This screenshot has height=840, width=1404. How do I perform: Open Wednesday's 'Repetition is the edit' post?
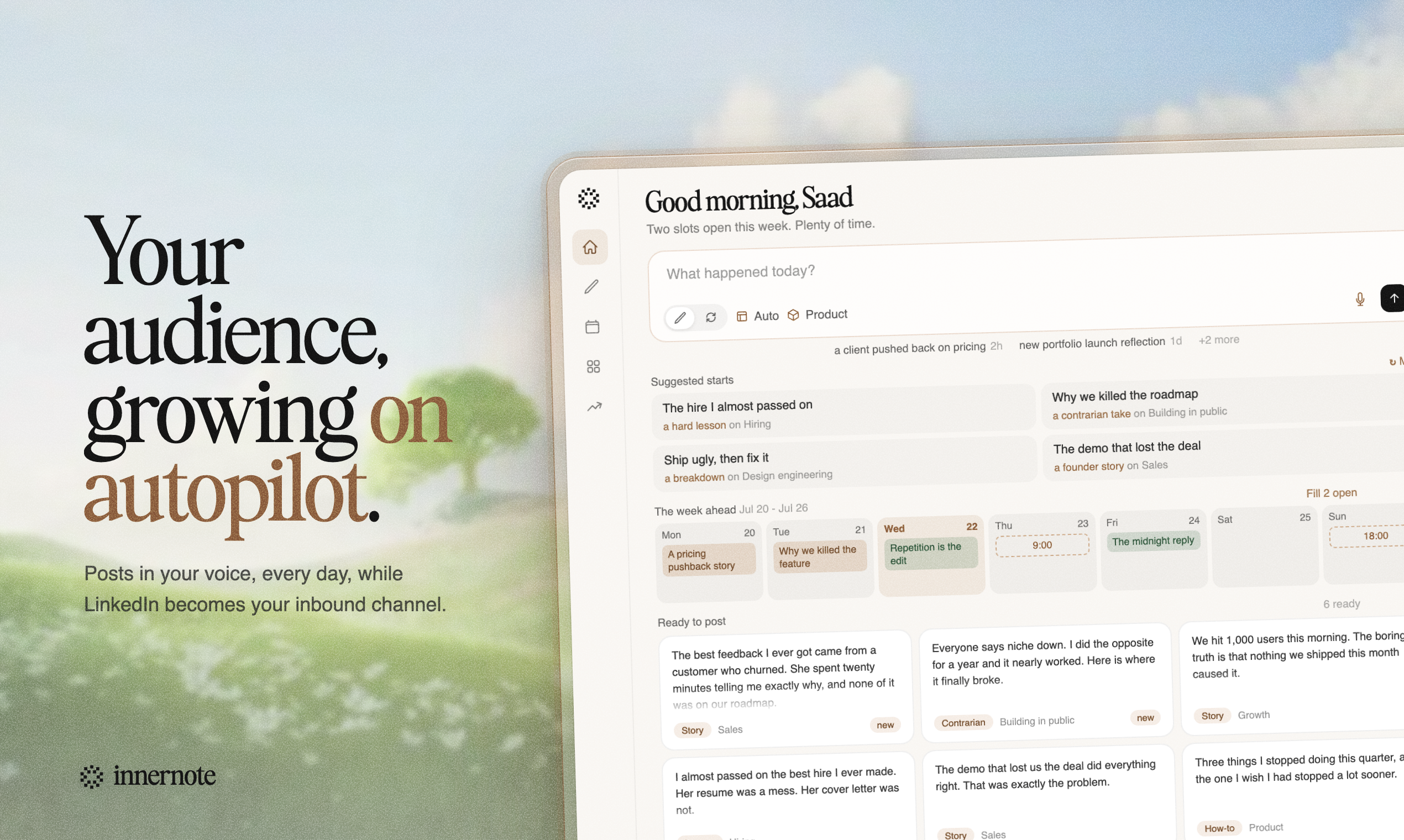click(x=931, y=554)
